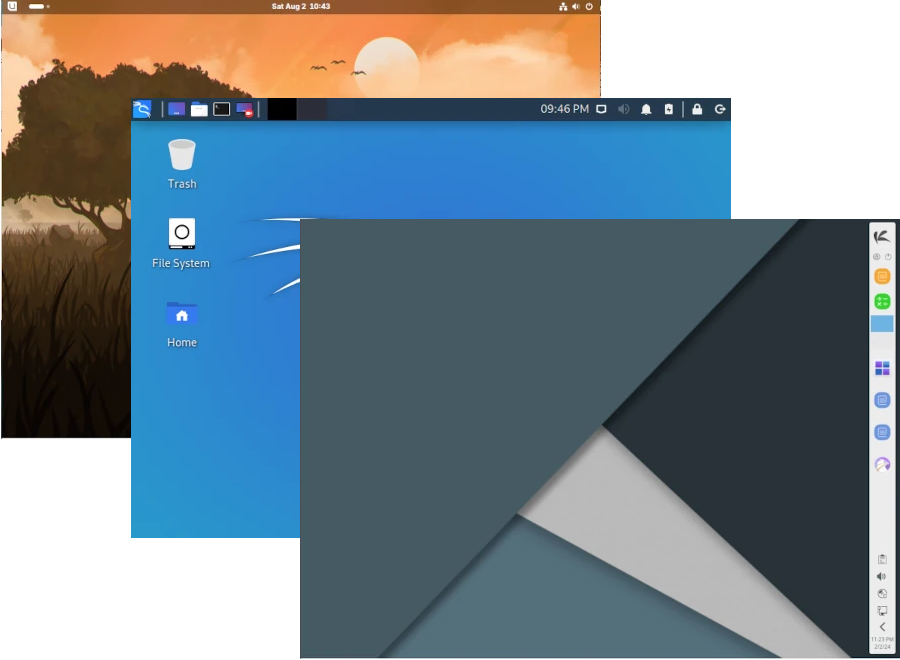Click the workspace indicator pill in orange desktop panel
This screenshot has height=660, width=900.
(38, 6)
